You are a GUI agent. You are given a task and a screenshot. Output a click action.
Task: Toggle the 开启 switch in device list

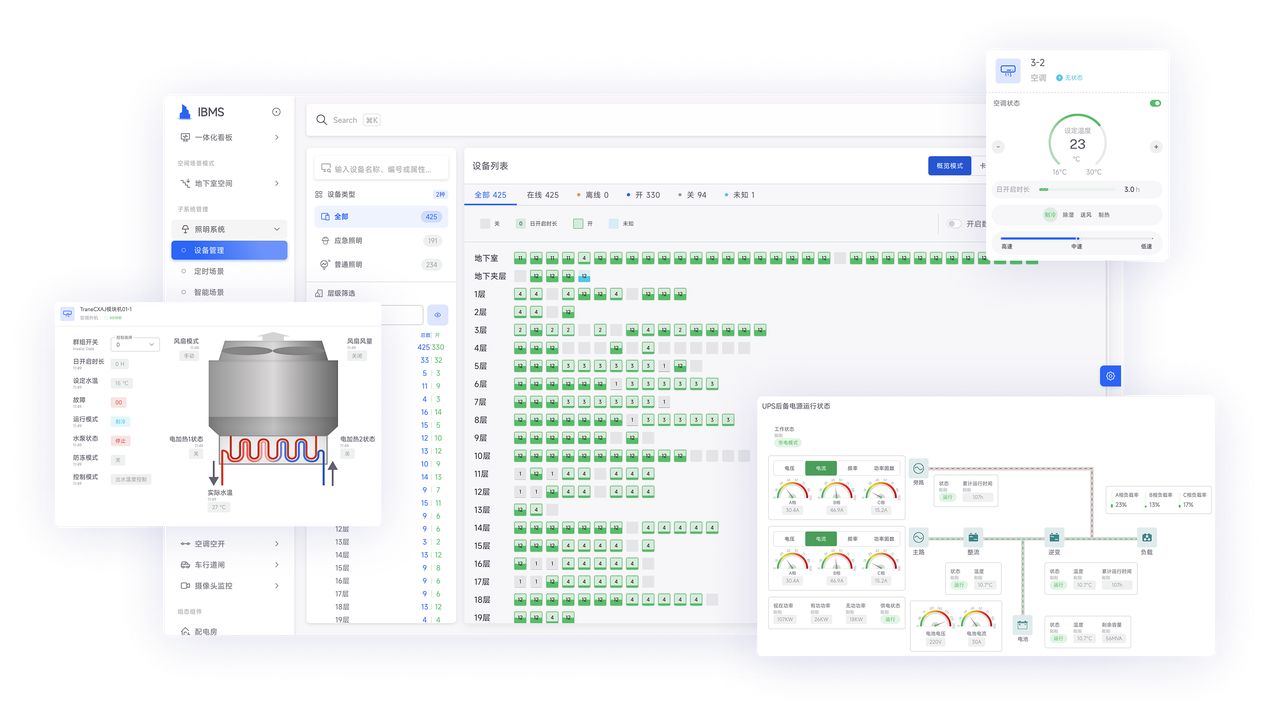pos(954,224)
